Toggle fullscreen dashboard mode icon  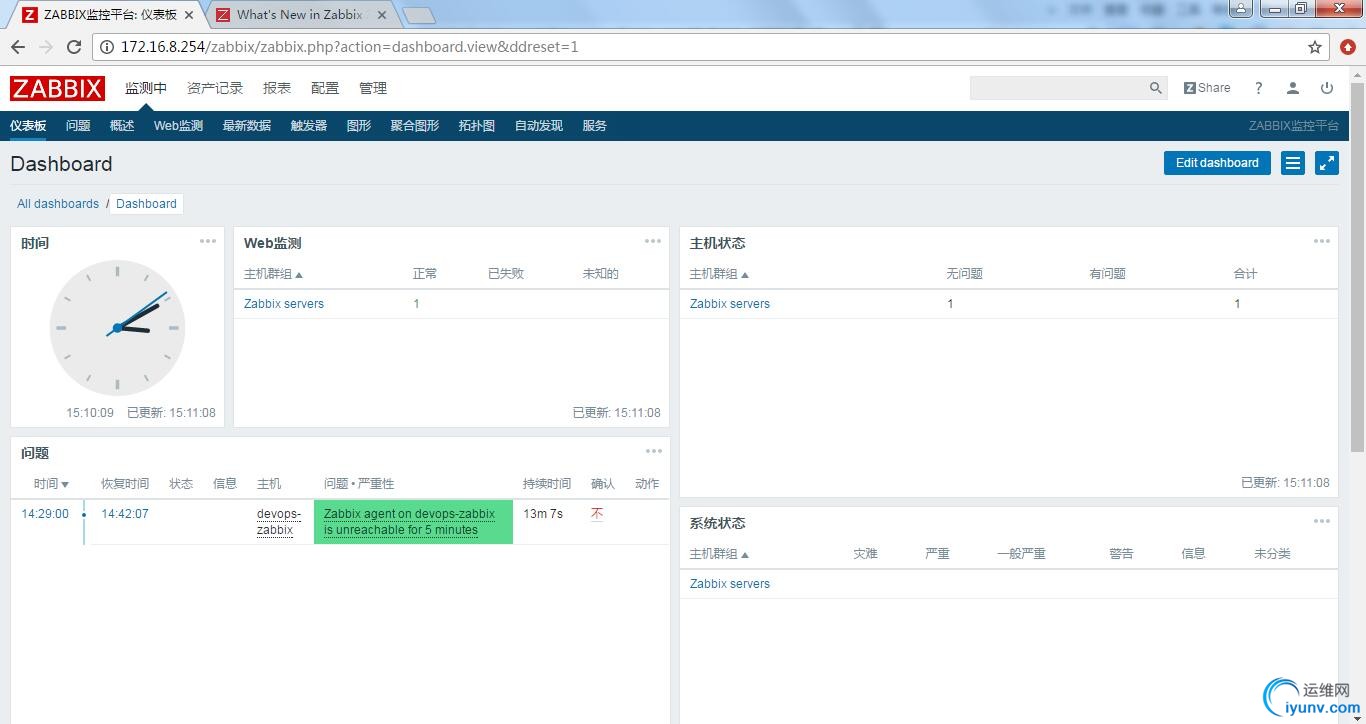tap(1327, 163)
